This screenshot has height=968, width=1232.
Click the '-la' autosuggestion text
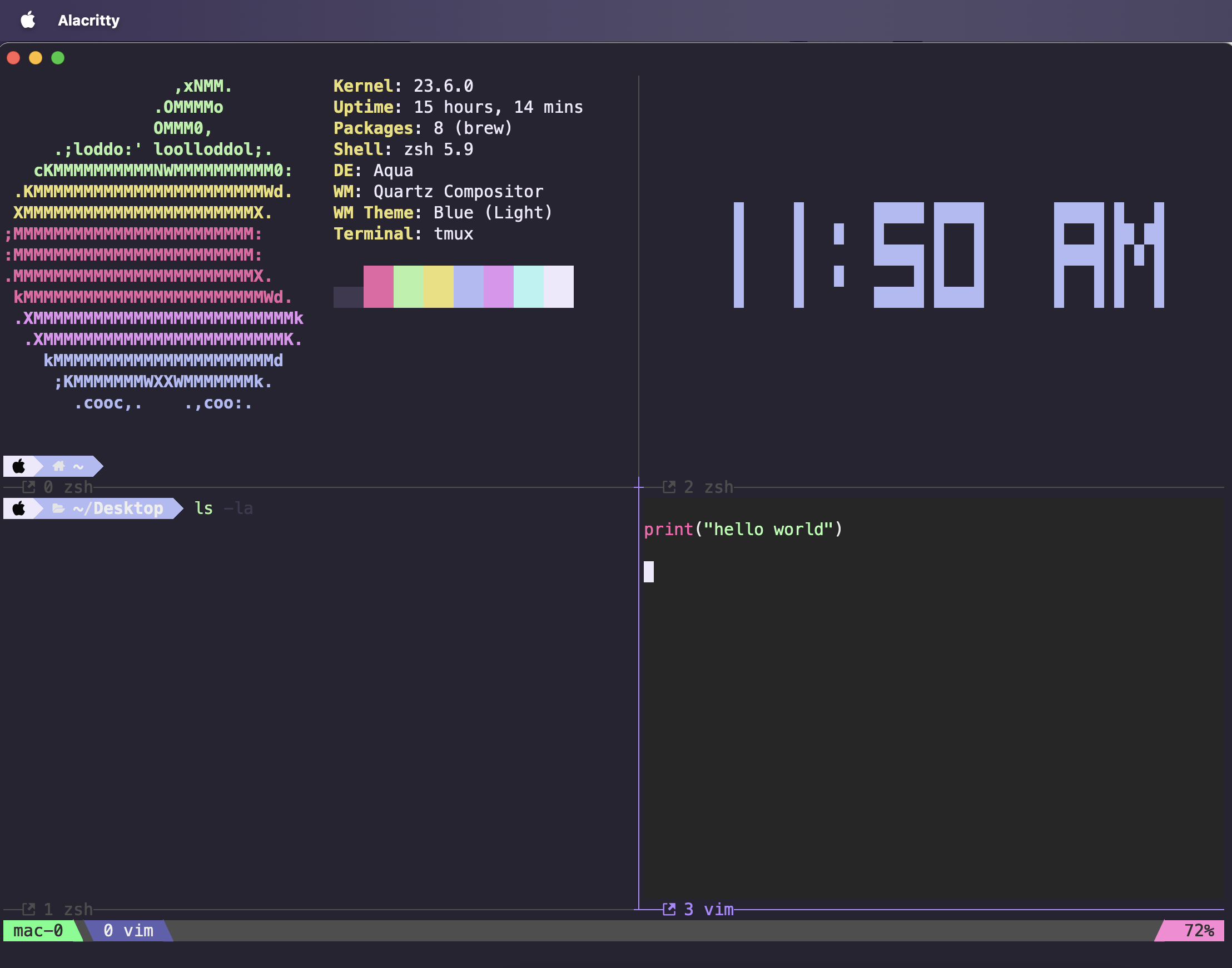point(239,508)
